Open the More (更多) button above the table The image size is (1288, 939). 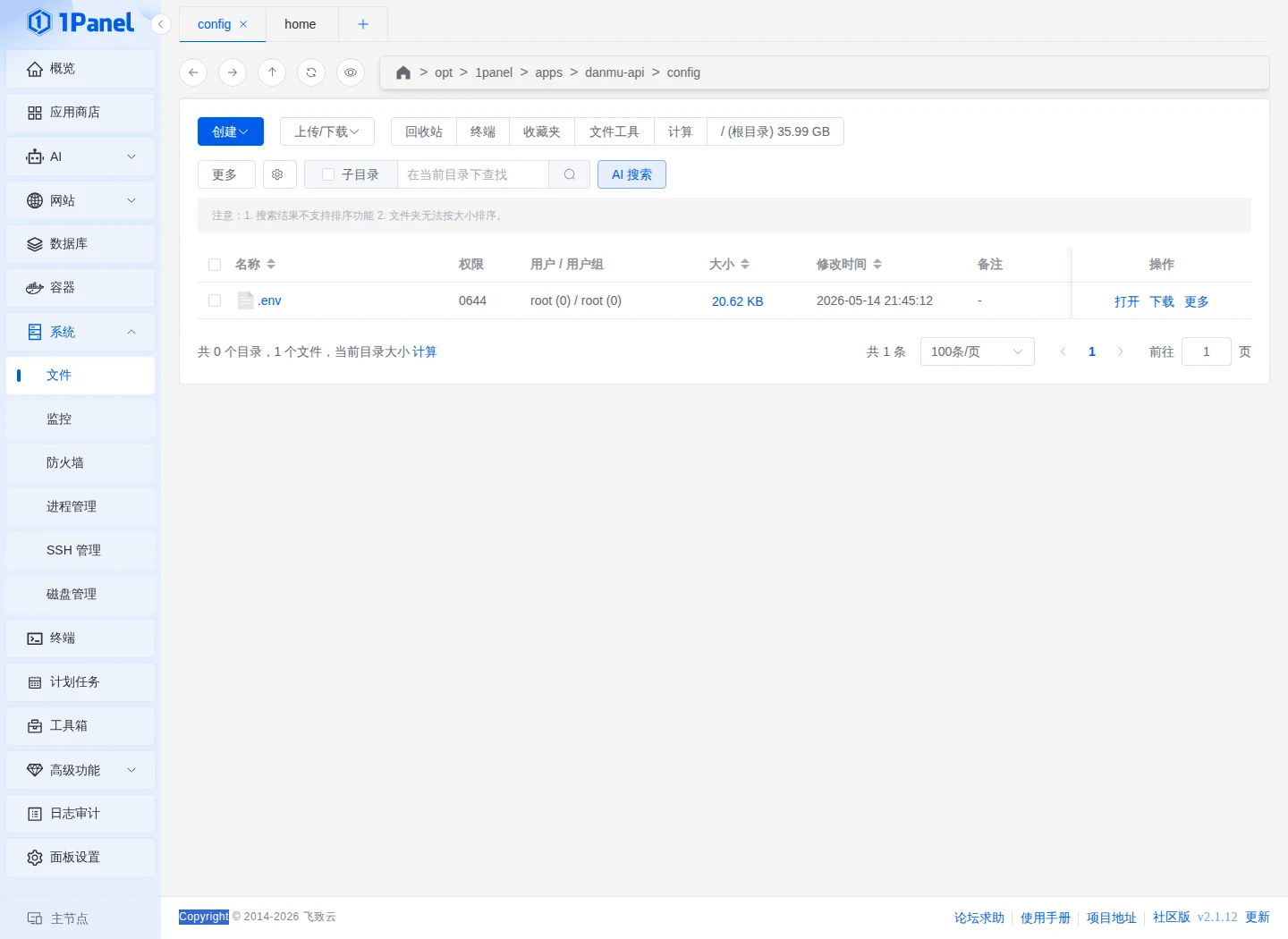(x=226, y=174)
